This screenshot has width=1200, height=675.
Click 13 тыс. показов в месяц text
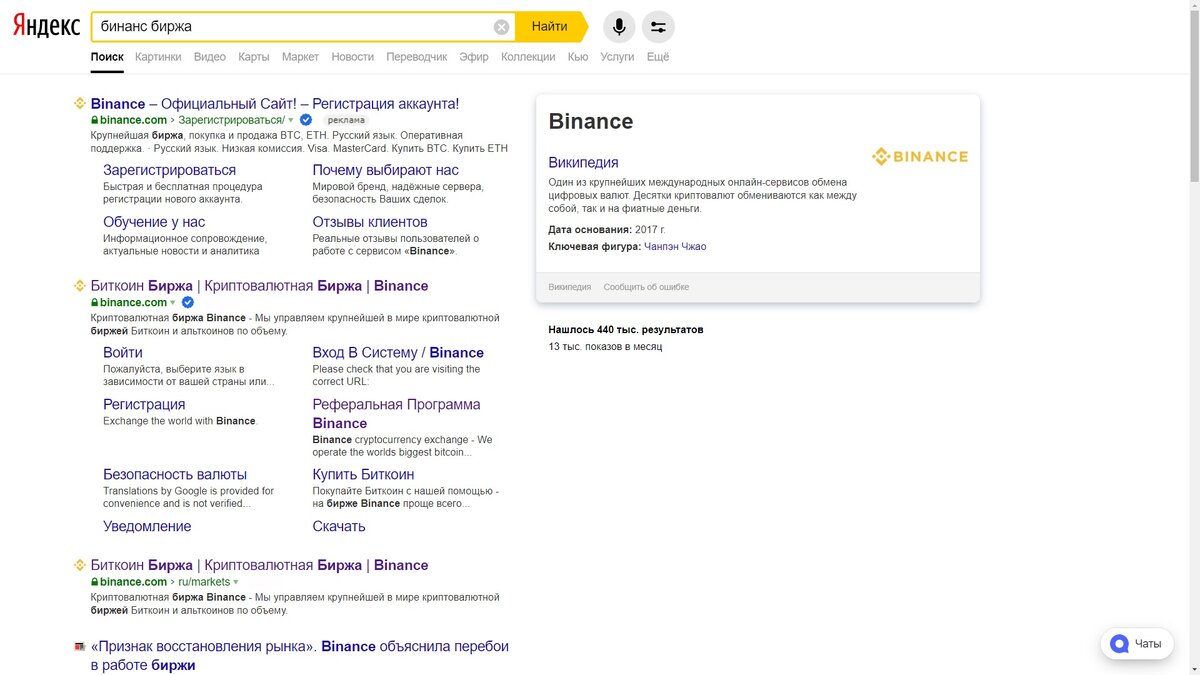click(x=605, y=346)
